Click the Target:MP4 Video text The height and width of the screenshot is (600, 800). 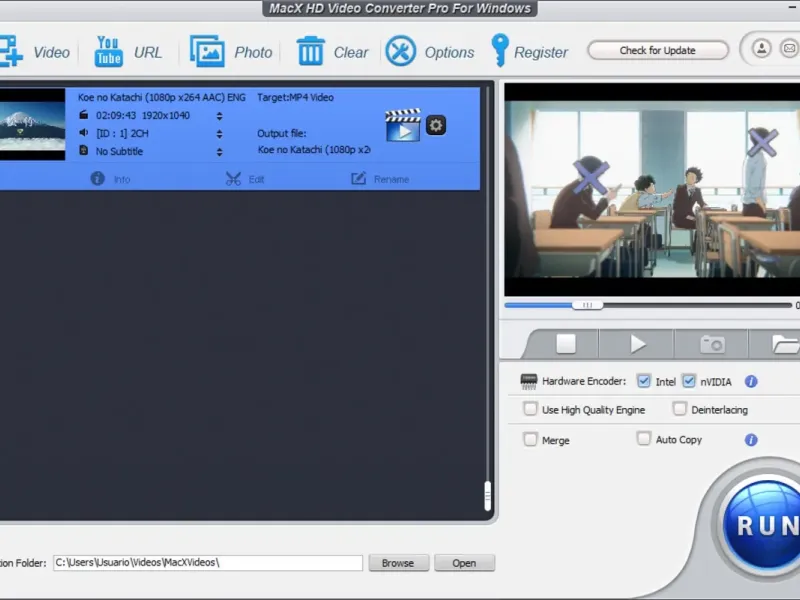tap(295, 97)
